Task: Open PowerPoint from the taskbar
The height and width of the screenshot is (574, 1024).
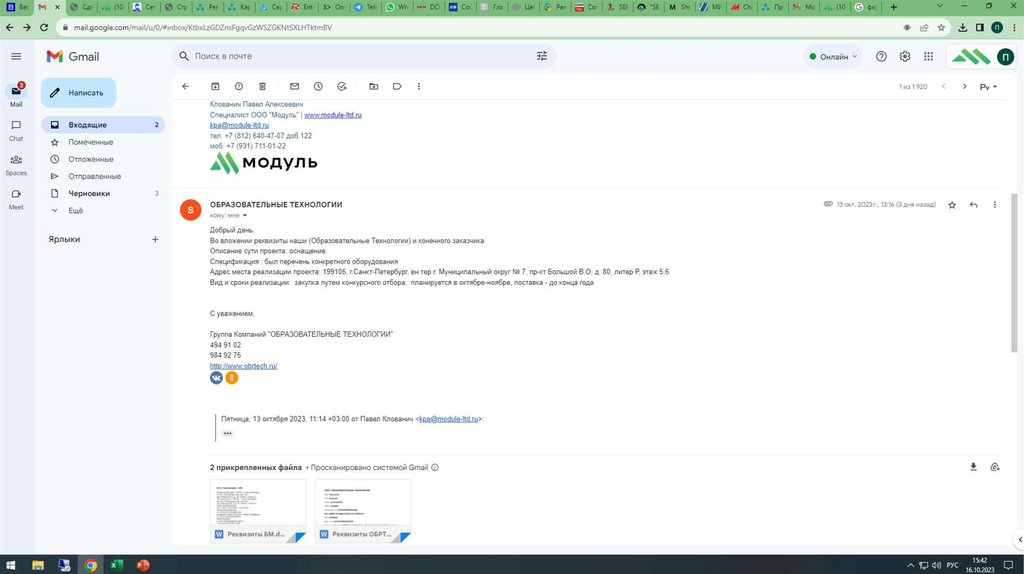Action: click(x=143, y=565)
